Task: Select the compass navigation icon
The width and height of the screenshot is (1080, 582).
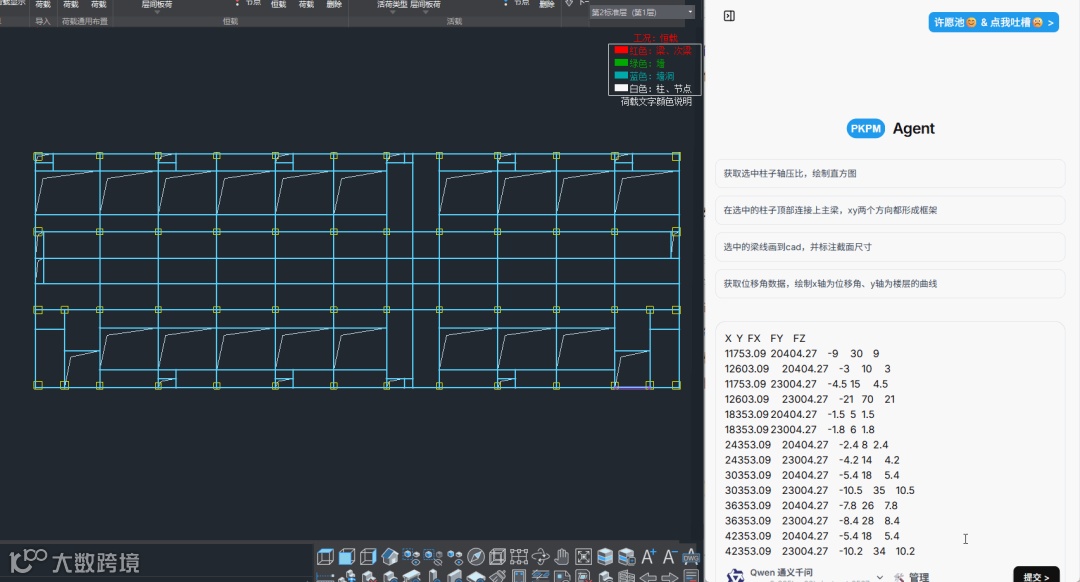Action: tap(476, 557)
